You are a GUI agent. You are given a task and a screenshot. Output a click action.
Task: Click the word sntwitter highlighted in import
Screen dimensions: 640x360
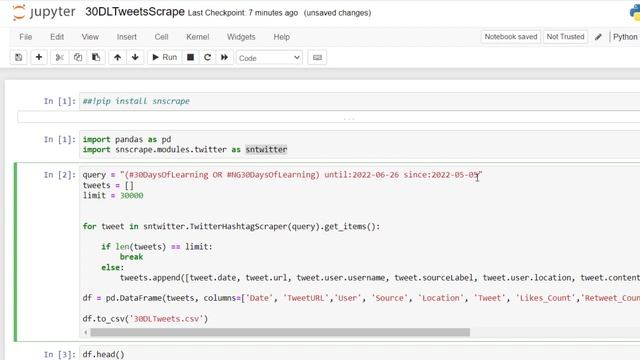(x=266, y=149)
